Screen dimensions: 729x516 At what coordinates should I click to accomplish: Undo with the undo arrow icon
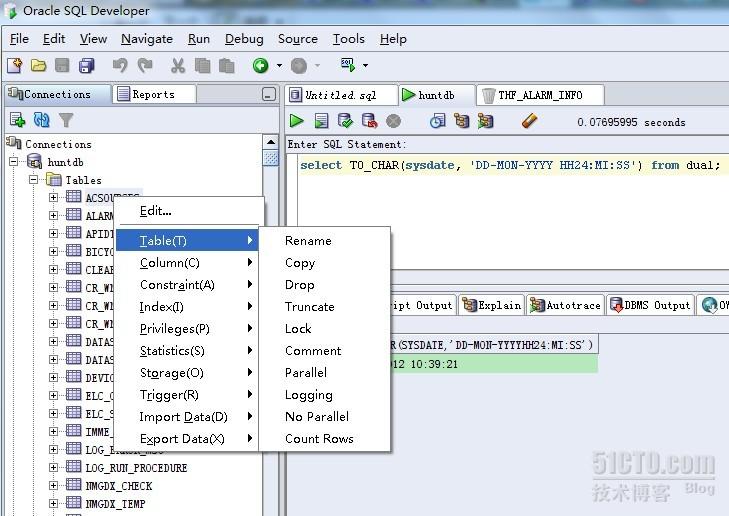click(x=120, y=66)
